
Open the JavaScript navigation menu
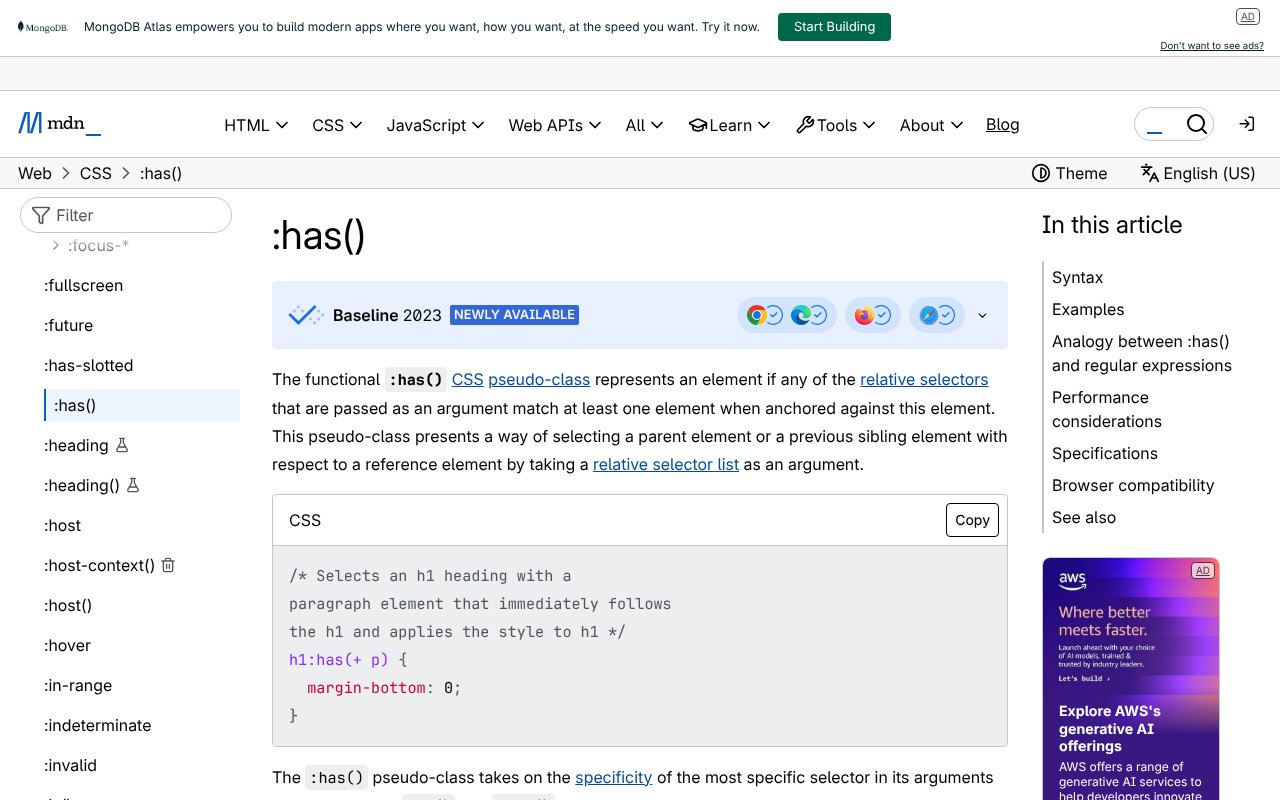(435, 125)
